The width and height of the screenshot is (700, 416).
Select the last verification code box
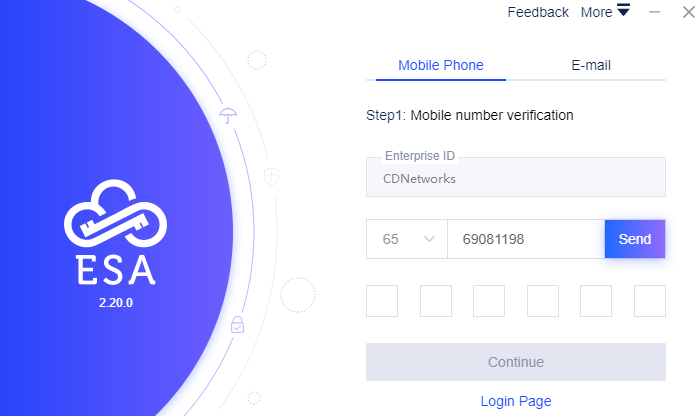(x=650, y=301)
